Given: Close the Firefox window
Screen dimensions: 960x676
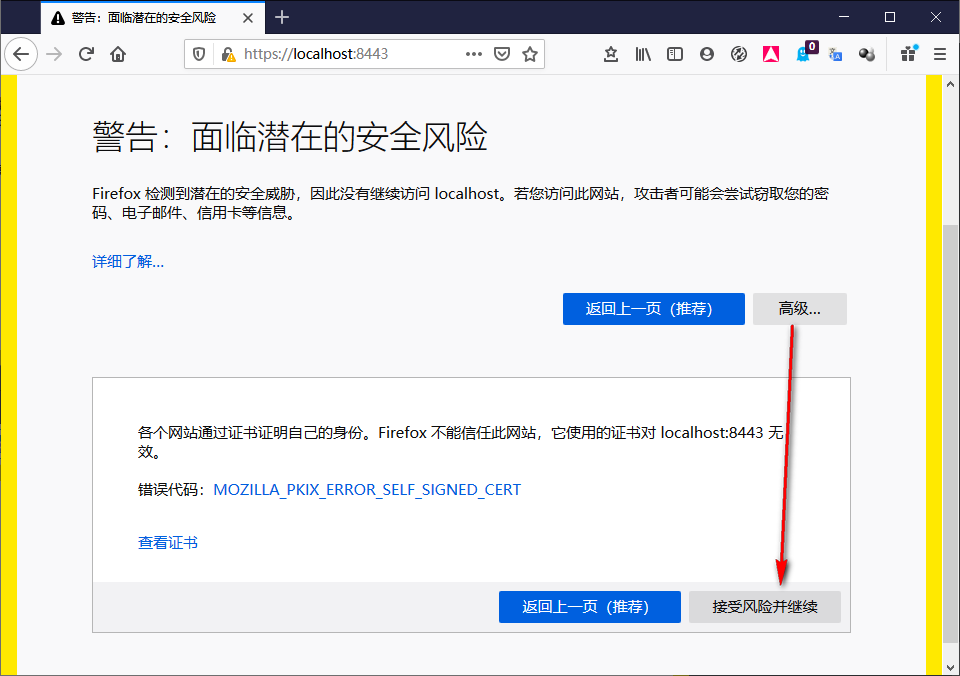Looking at the screenshot, I should click(x=936, y=17).
